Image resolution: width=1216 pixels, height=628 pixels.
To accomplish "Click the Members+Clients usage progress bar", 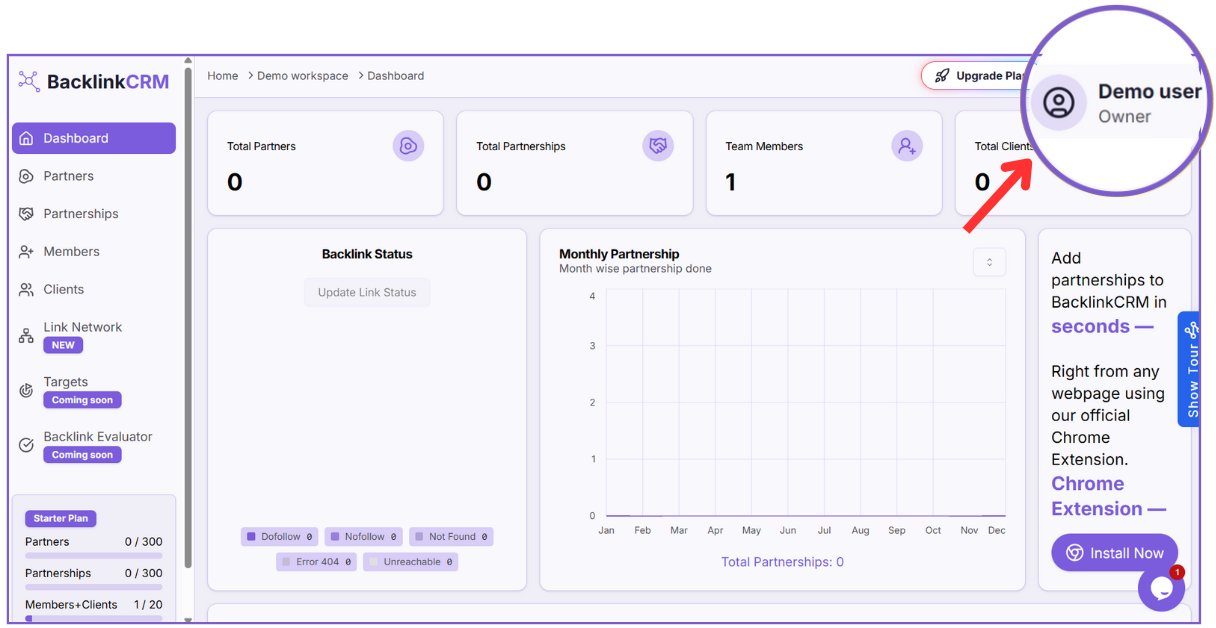I will point(93,618).
